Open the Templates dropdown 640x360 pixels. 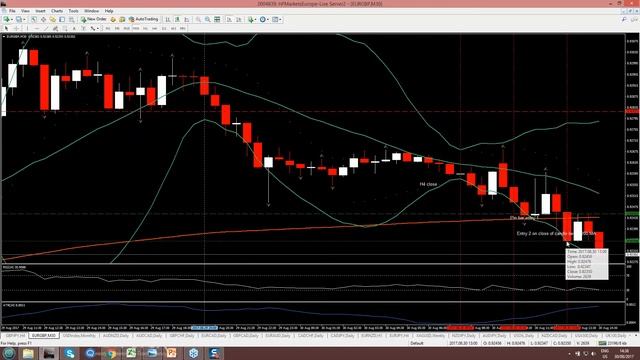click(x=276, y=19)
